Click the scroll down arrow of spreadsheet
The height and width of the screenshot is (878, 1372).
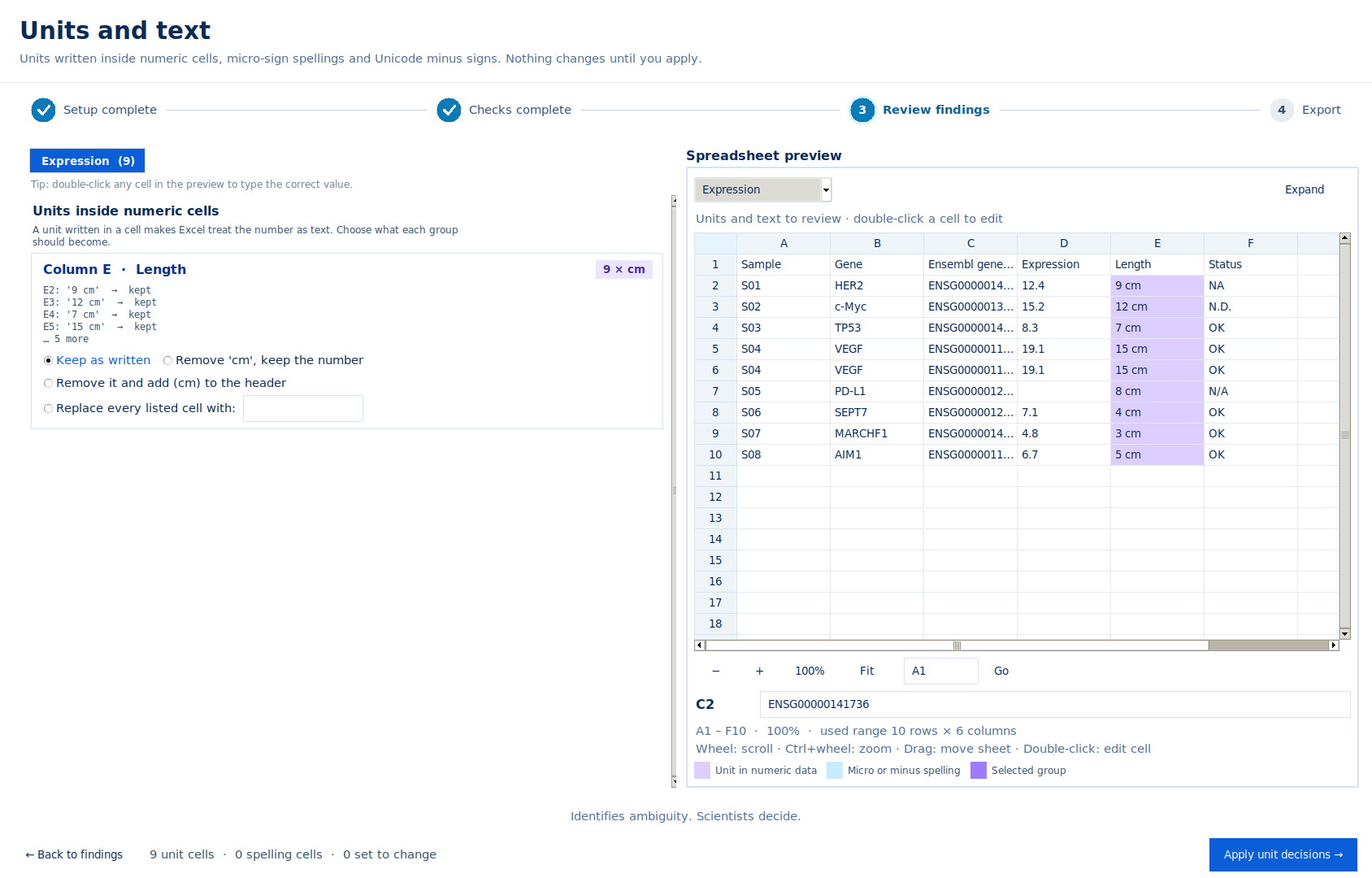pos(1345,634)
